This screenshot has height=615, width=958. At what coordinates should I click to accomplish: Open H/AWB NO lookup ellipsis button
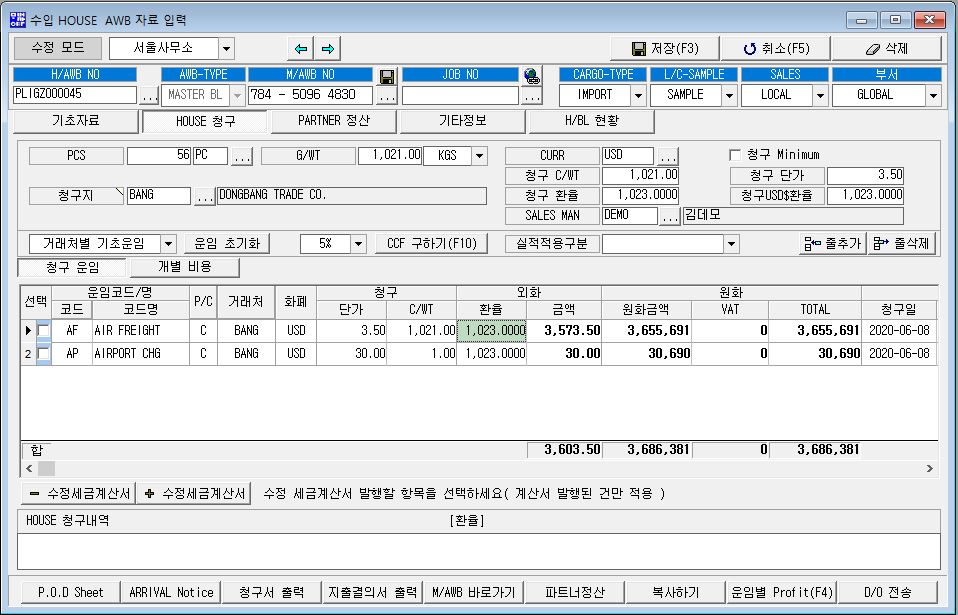point(148,96)
